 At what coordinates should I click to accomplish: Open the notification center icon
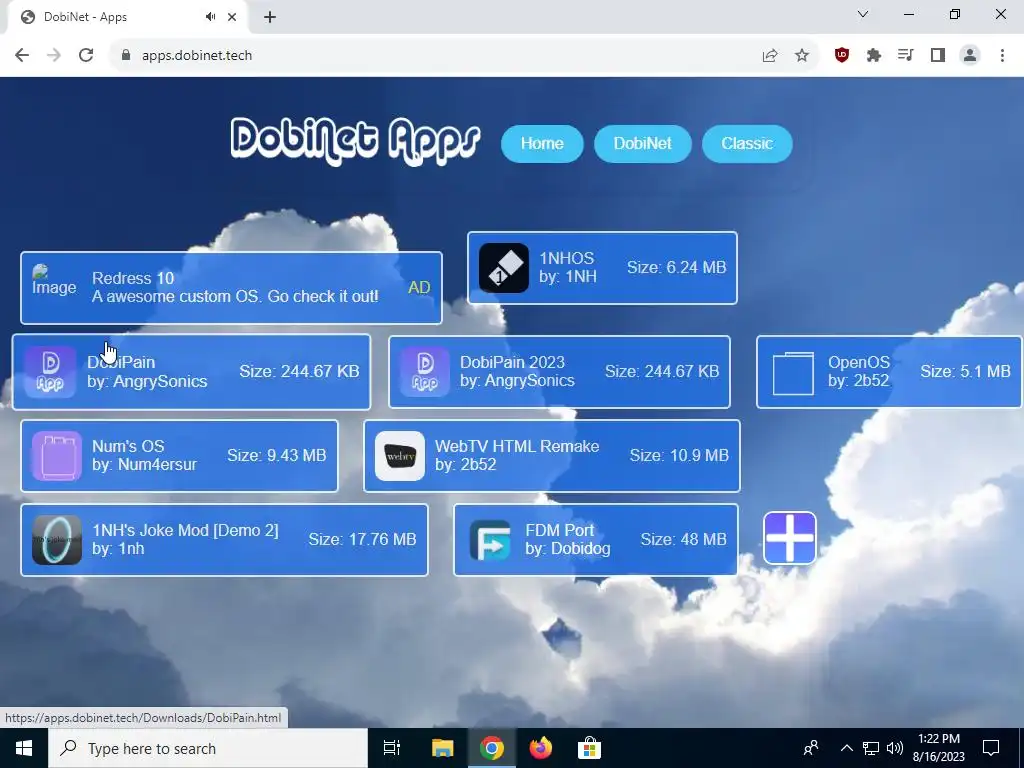[x=991, y=748]
